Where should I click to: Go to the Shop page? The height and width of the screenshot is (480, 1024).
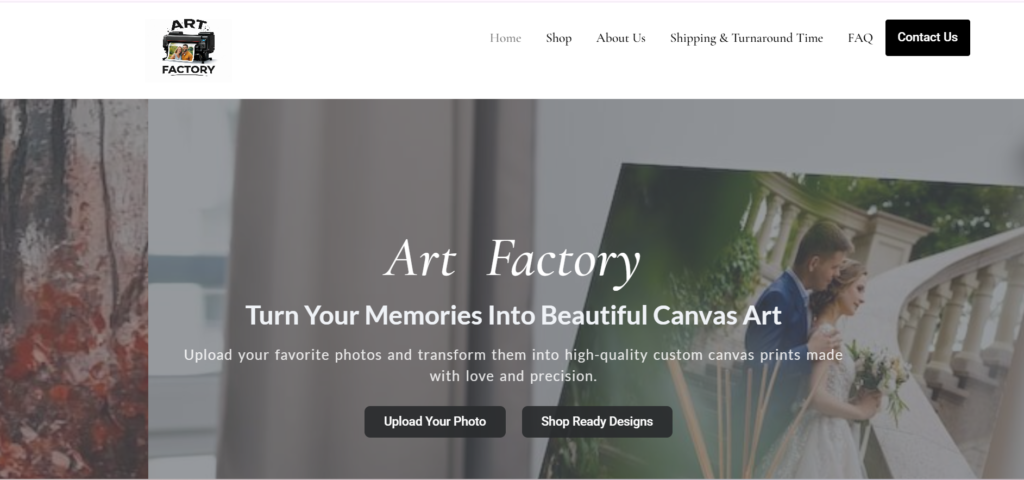pos(558,38)
